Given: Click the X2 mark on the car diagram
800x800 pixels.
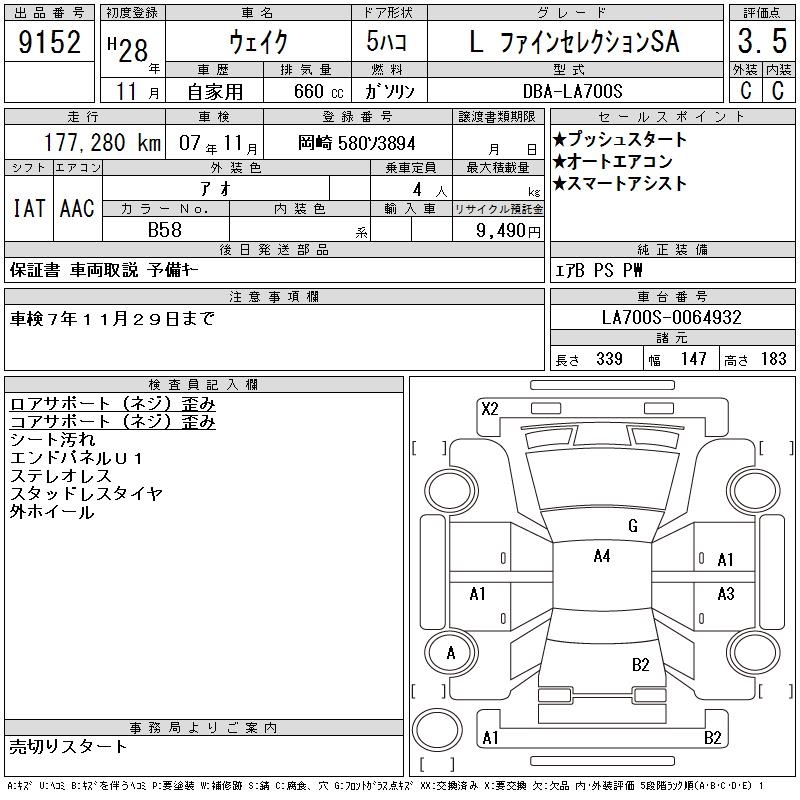Looking at the screenshot, I should [489, 408].
